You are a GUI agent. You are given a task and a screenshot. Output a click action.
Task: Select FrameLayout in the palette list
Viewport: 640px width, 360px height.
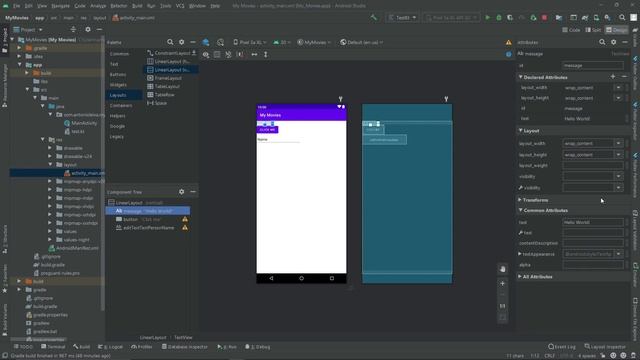click(168, 78)
